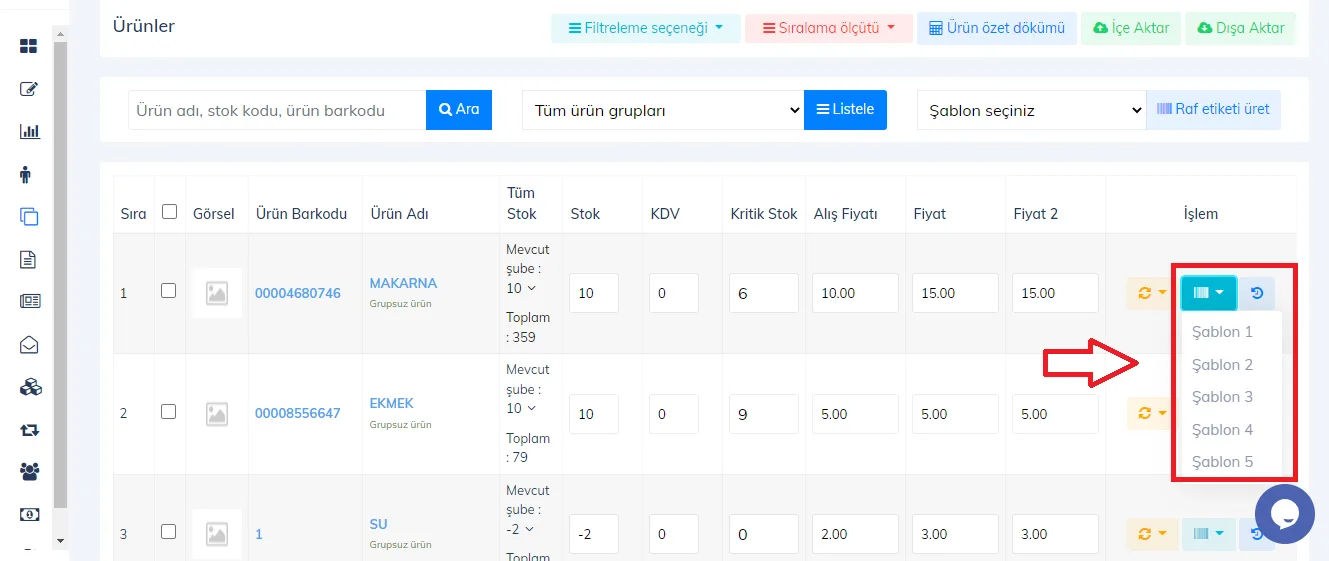Click the Ara search button
Screen dimensions: 1329x561
coord(459,110)
